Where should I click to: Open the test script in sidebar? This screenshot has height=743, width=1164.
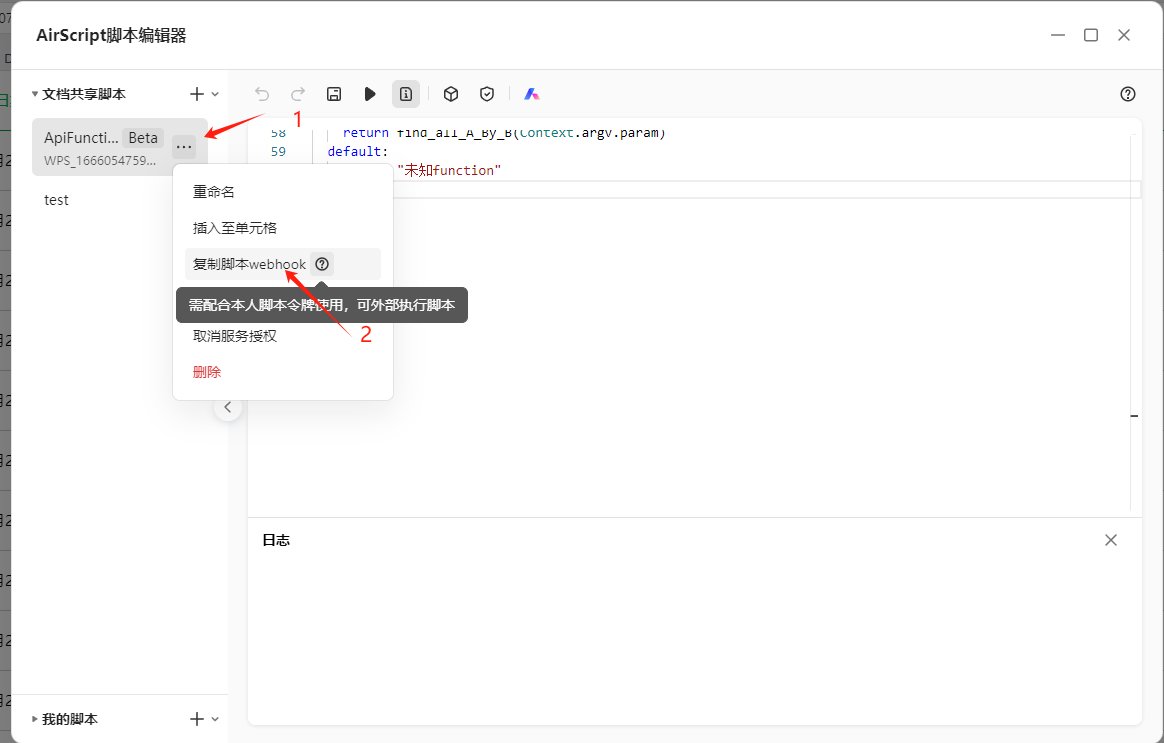click(x=57, y=200)
